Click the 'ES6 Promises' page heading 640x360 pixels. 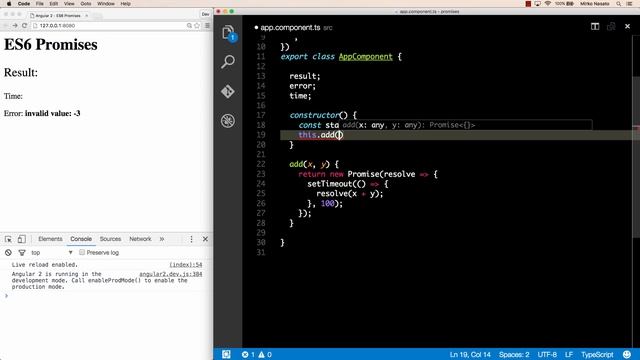tap(51, 44)
